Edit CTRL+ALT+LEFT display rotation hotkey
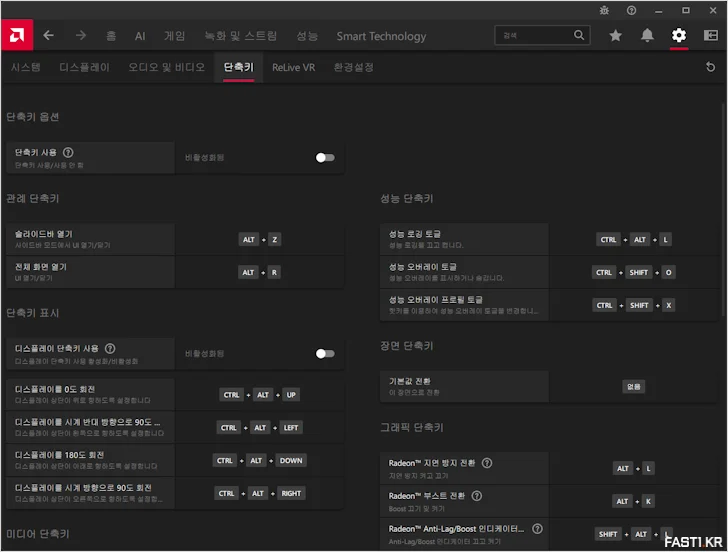 point(260,428)
